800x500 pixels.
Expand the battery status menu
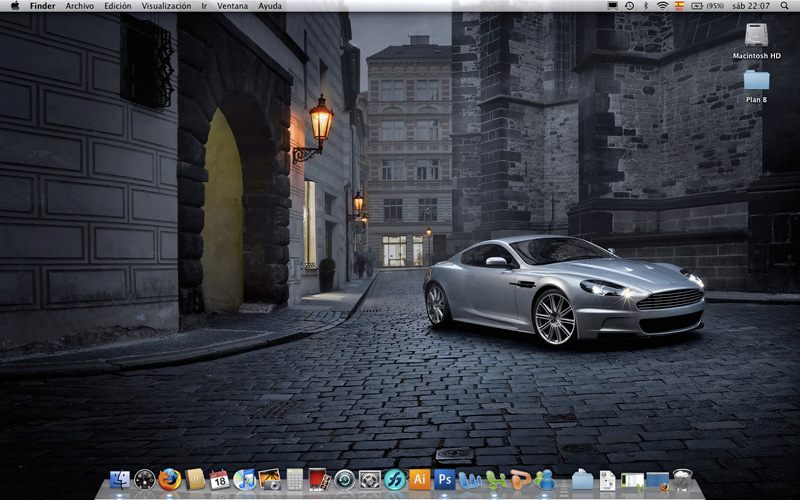697,6
